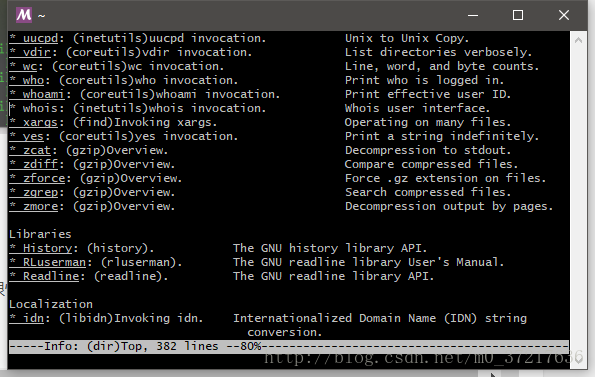Open the vdir menu entry
This screenshot has height=377, width=595.
[x=30, y=52]
